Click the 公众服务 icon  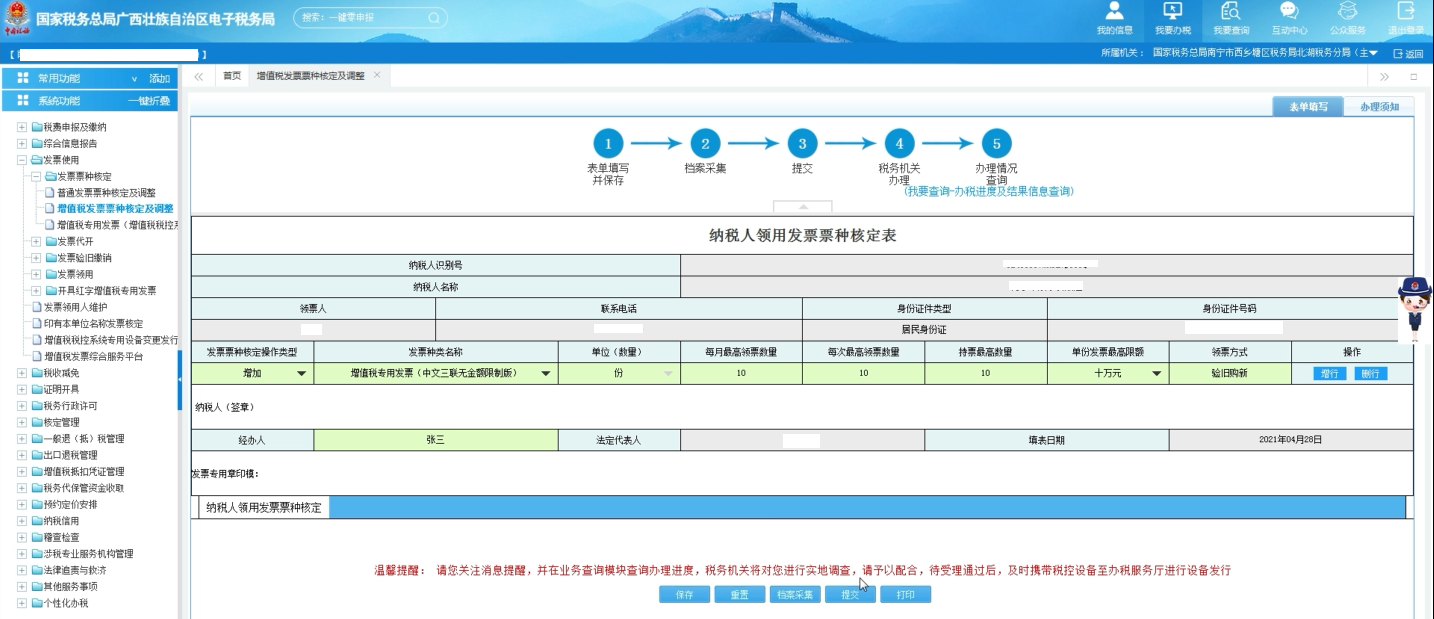(x=1347, y=12)
